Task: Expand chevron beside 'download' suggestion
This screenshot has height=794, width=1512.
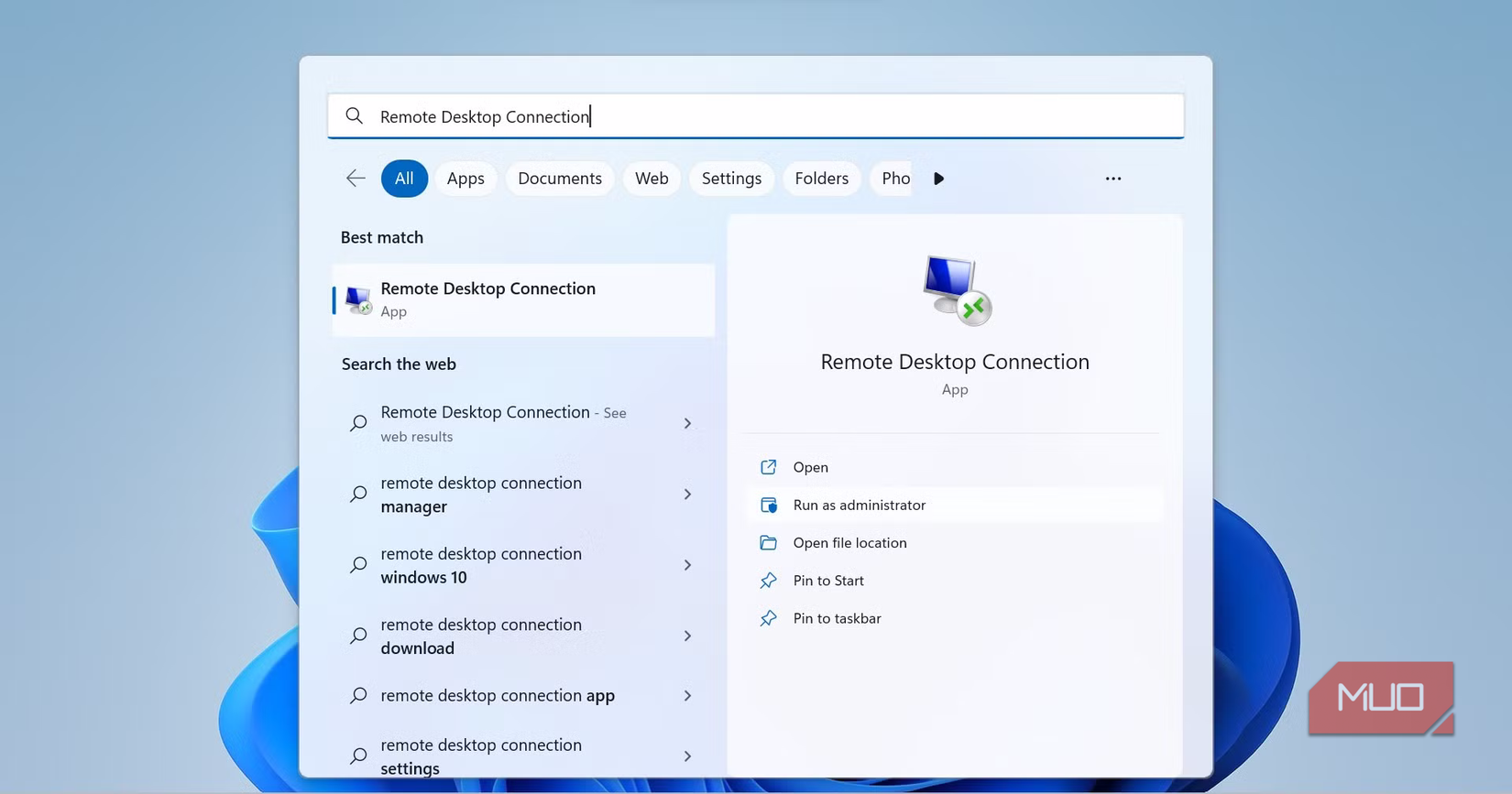Action: (687, 636)
